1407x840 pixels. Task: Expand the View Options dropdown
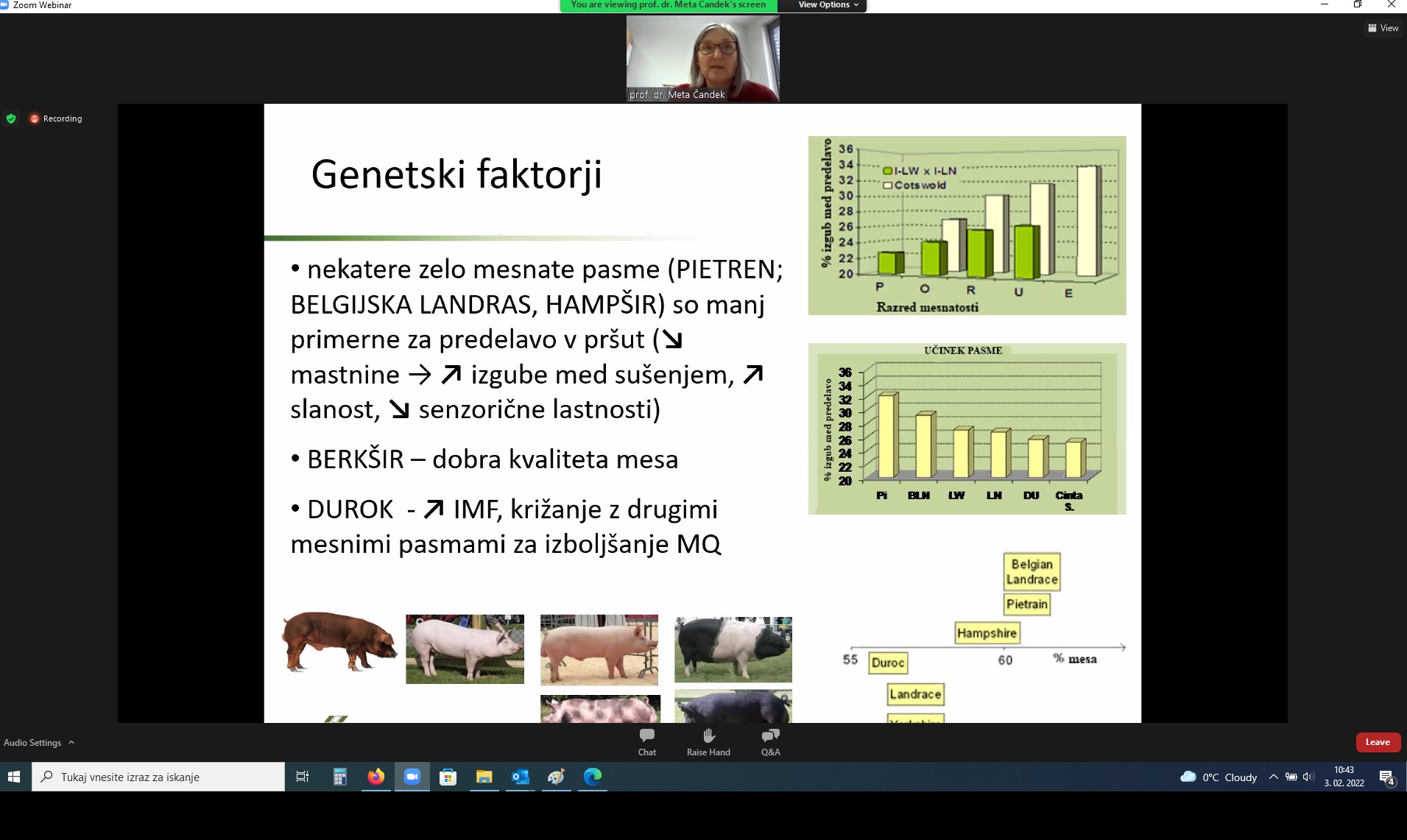(x=828, y=5)
